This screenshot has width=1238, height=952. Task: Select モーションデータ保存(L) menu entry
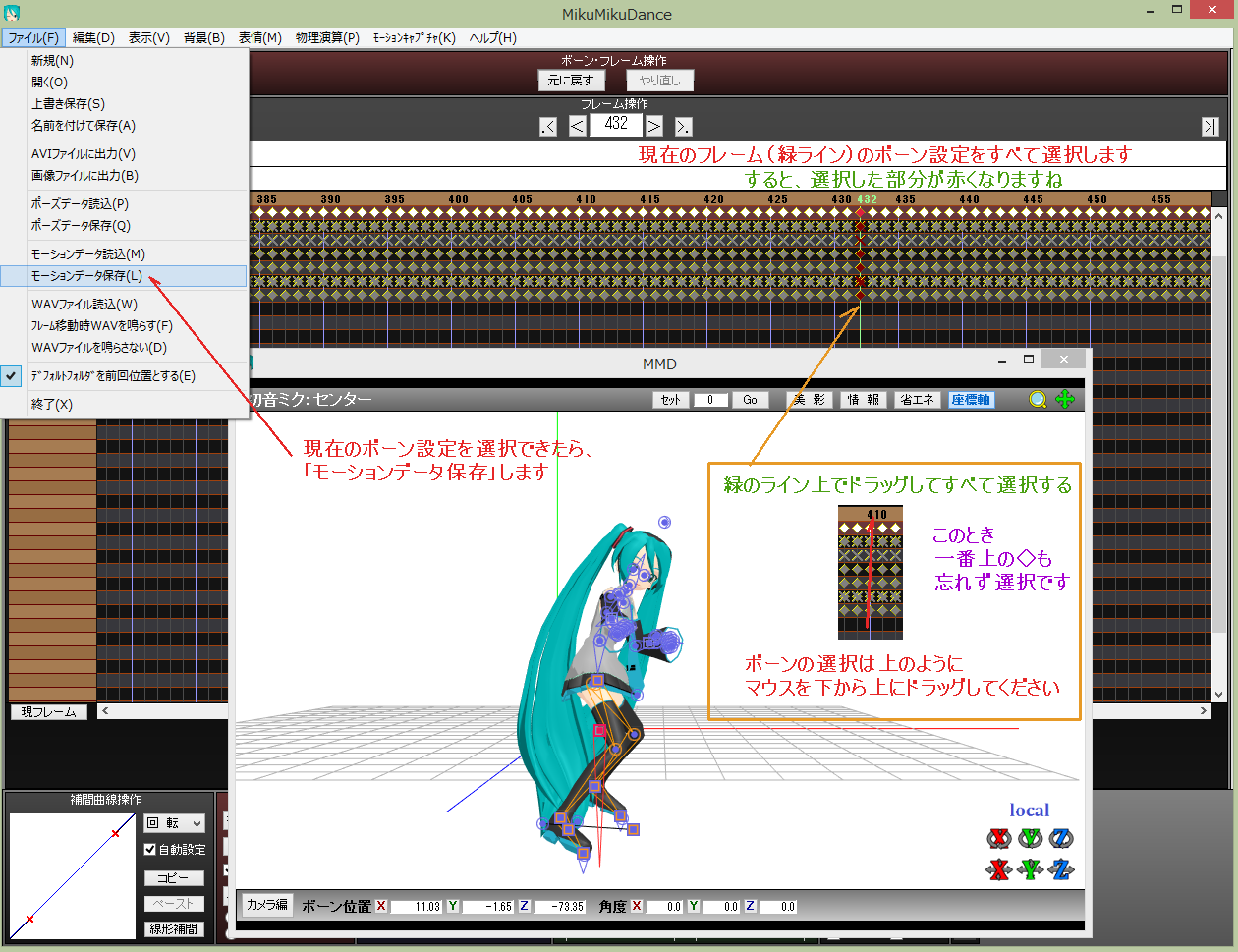coord(124,276)
